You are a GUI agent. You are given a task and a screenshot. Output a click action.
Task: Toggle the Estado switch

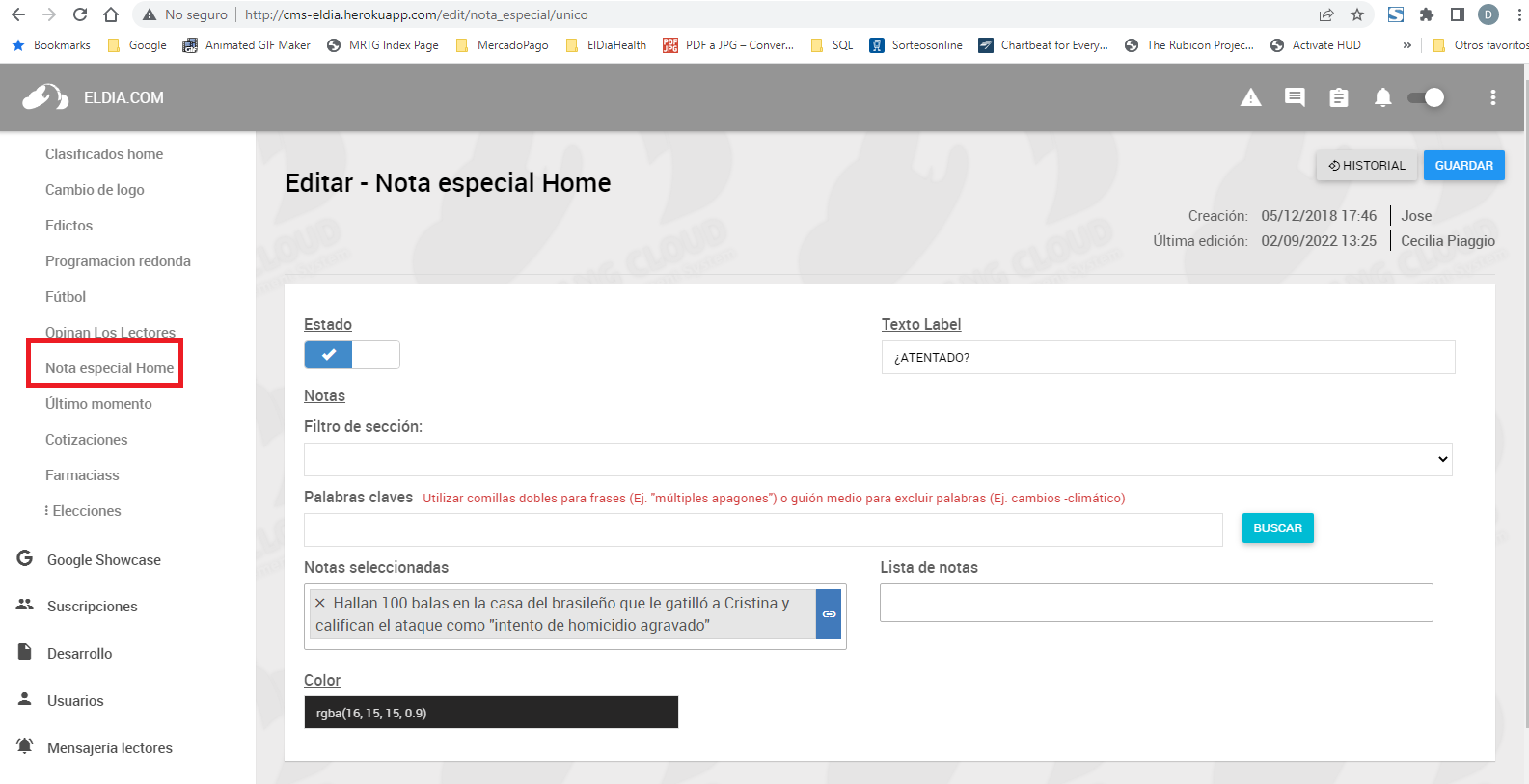(352, 355)
